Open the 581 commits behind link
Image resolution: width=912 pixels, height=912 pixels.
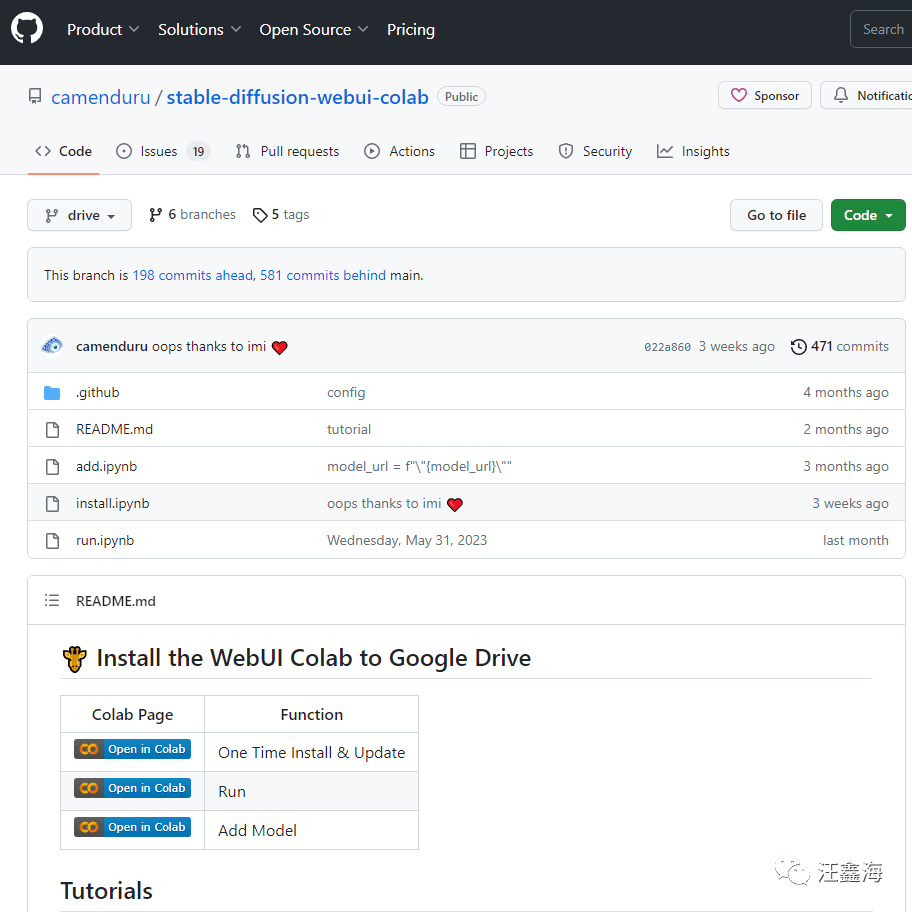click(323, 275)
